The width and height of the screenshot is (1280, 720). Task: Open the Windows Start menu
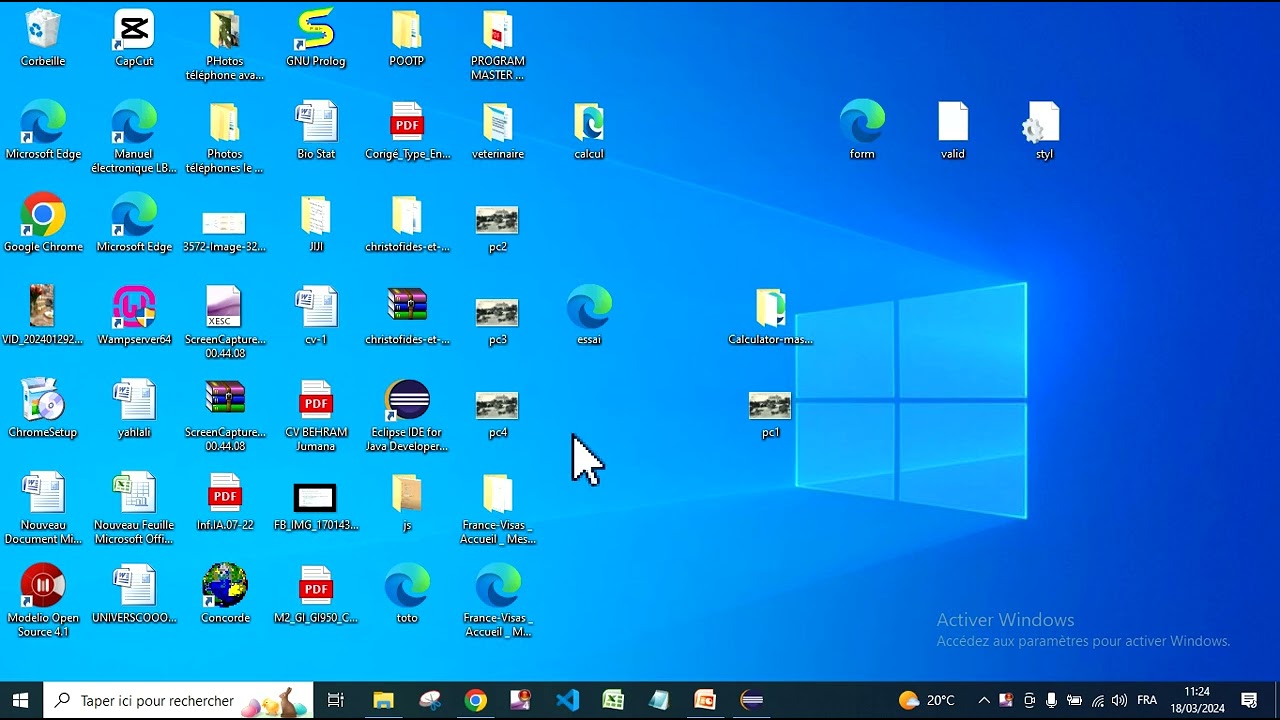20,700
